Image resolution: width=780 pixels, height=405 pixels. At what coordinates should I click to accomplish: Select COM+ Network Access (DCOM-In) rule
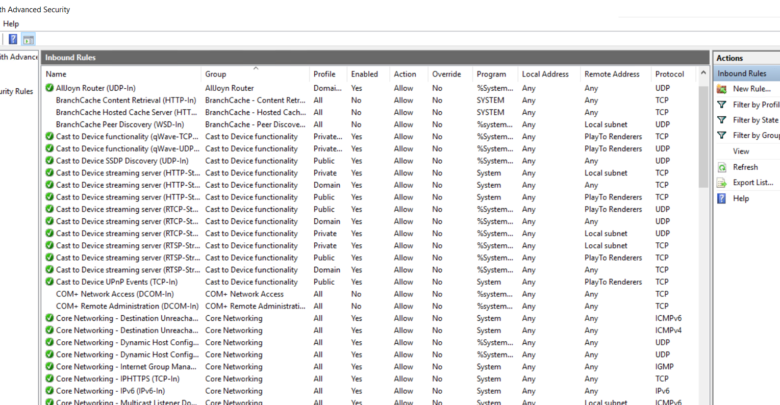point(115,294)
